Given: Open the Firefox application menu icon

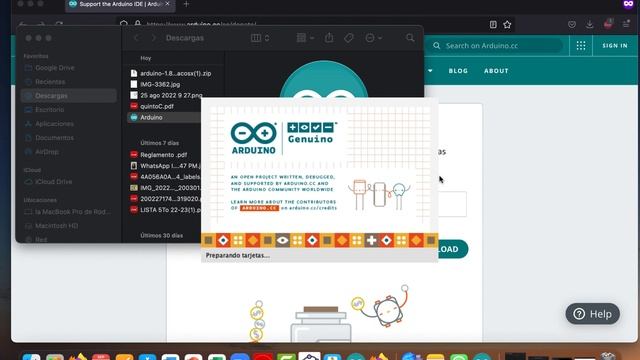Looking at the screenshot, I should 626,24.
